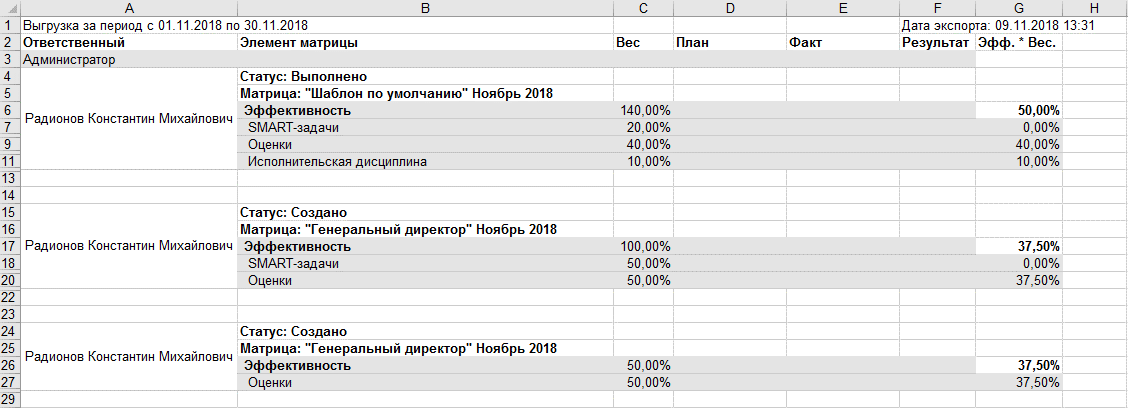The width and height of the screenshot is (1128, 408).
Task: Click the 'Эфф. * Вес.' header cell
Action: [x=1017, y=43]
